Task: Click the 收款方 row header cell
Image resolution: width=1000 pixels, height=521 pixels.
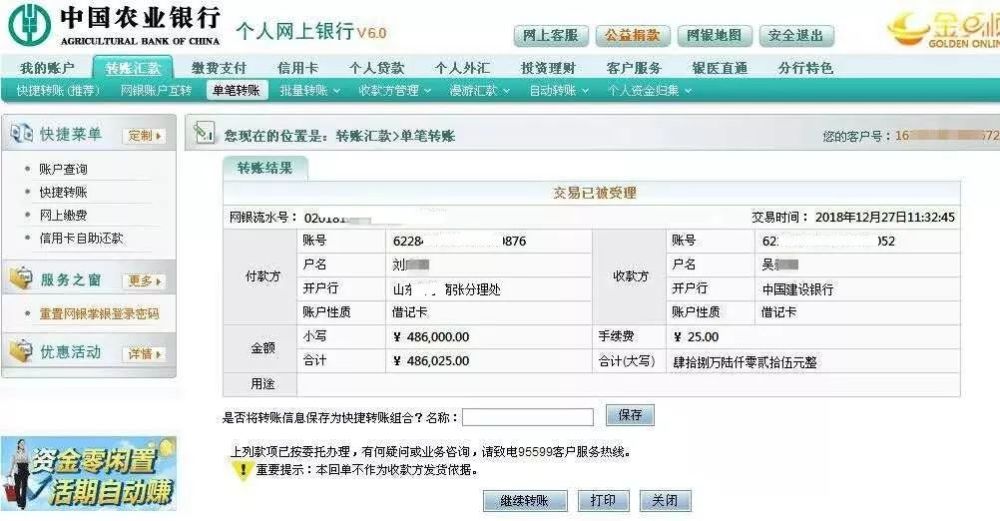Action: tap(629, 277)
